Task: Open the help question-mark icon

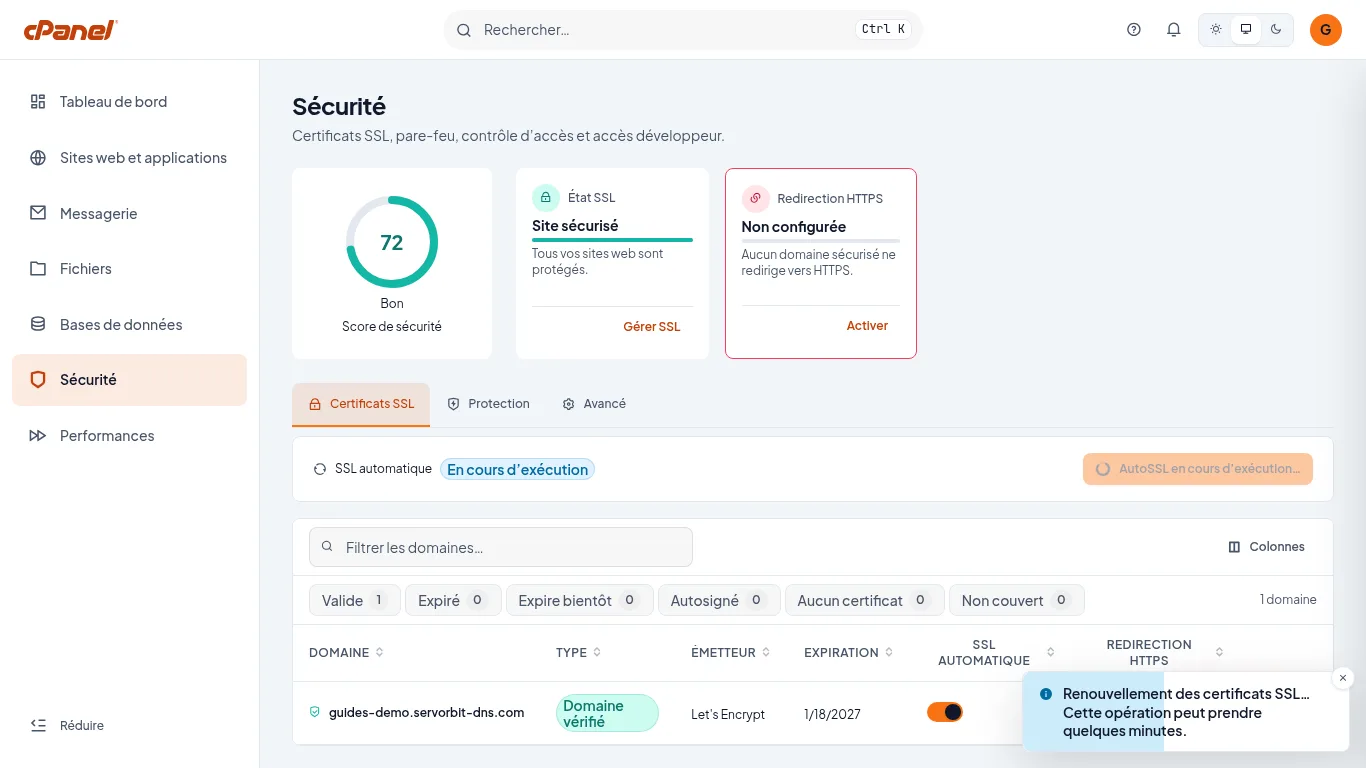Action: tap(1134, 30)
